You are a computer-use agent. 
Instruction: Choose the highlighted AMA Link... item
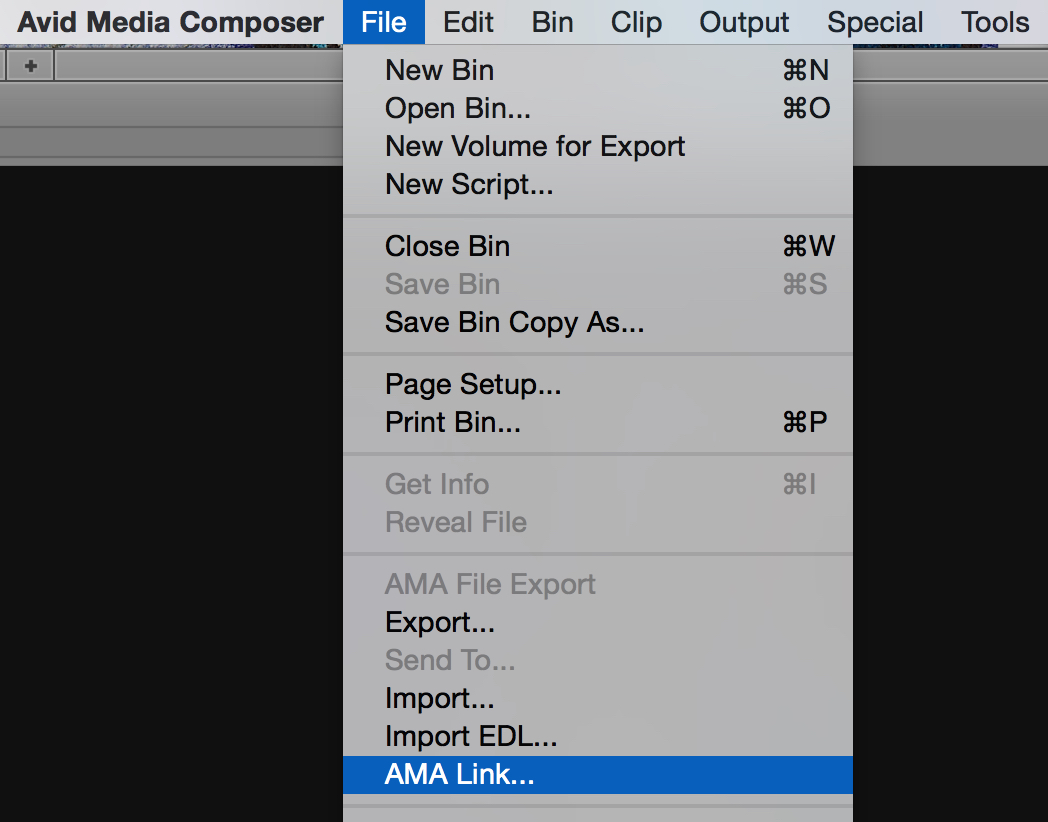(598, 775)
